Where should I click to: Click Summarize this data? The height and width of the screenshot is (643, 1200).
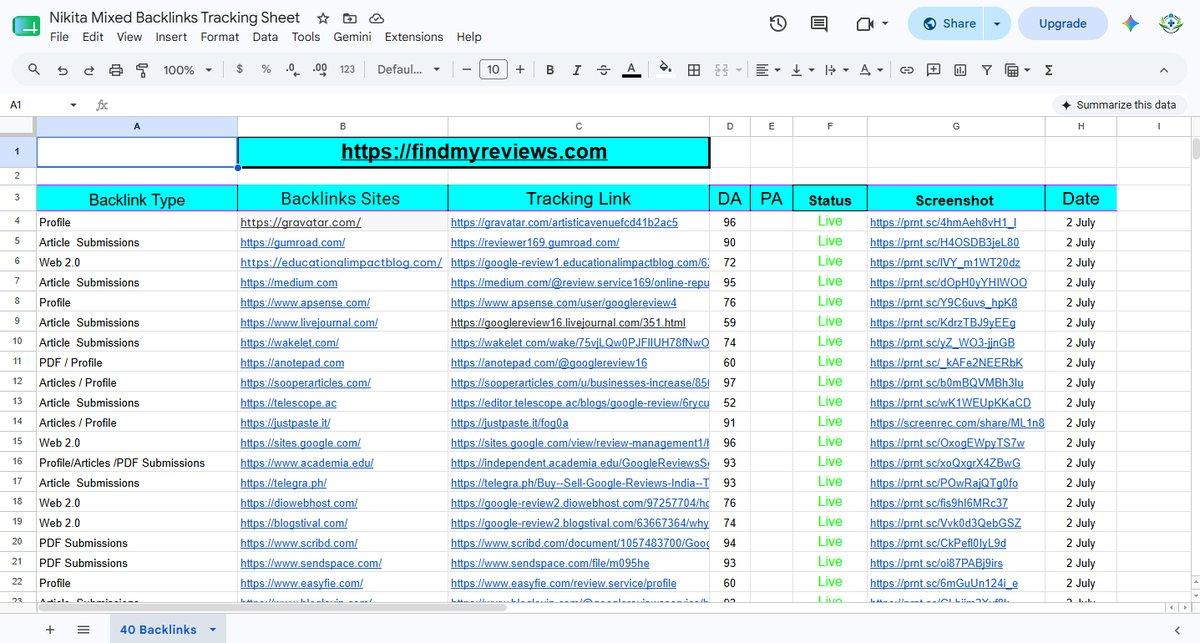pos(1119,105)
